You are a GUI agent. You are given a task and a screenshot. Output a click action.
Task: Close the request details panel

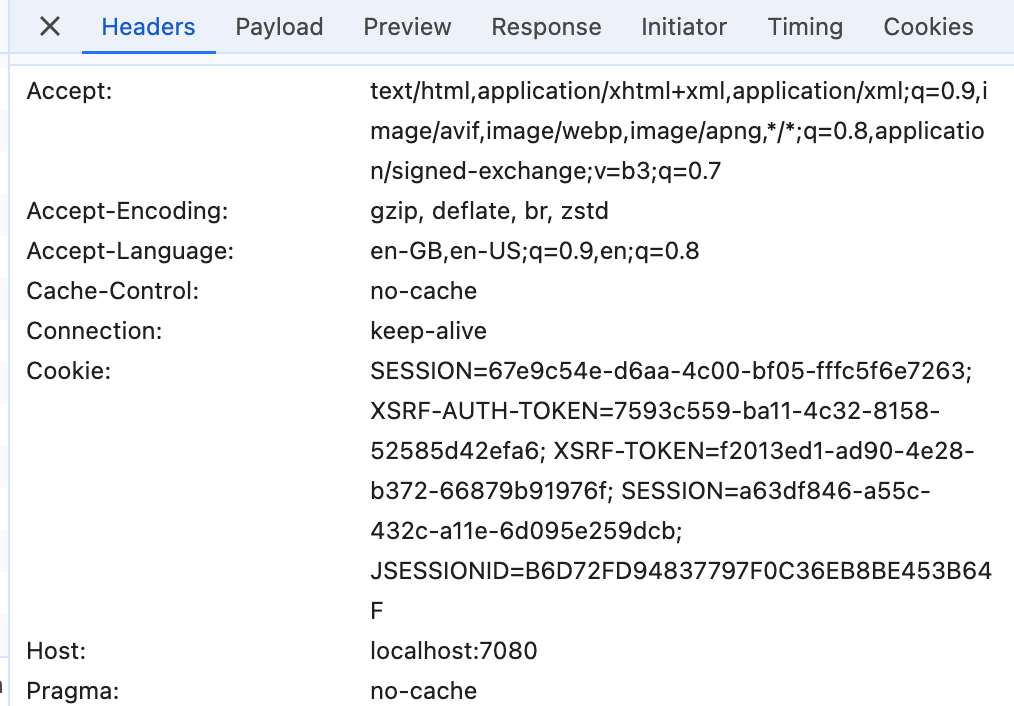pyautogui.click(x=50, y=27)
